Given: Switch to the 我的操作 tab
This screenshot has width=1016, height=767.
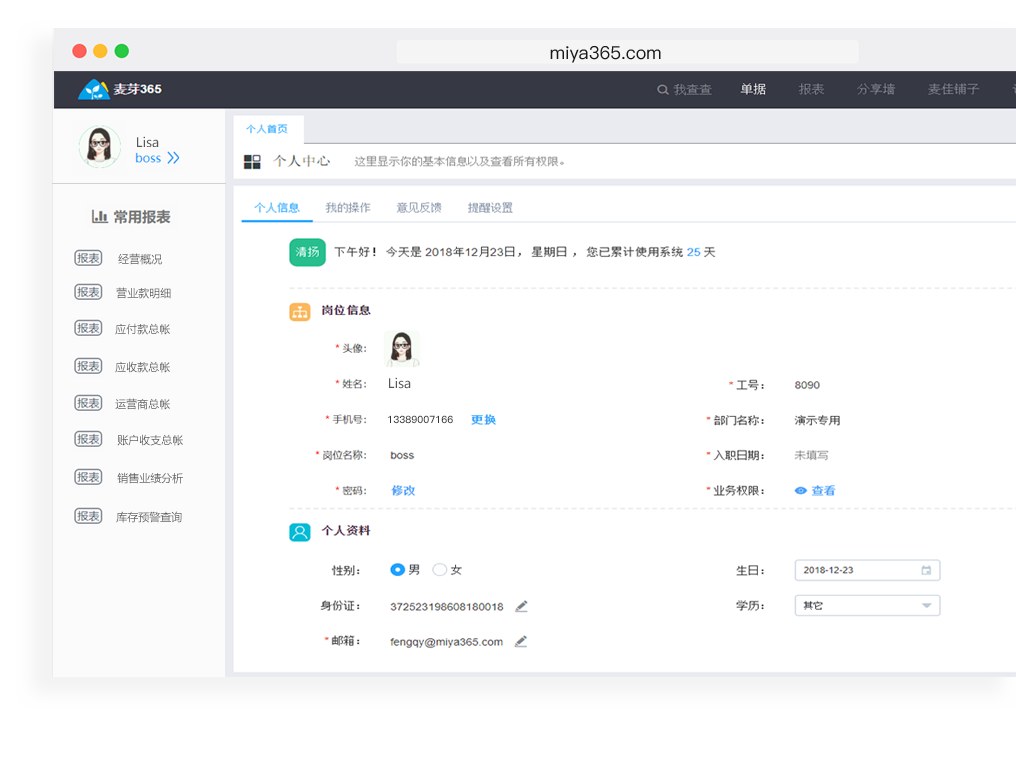Looking at the screenshot, I should pos(348,207).
